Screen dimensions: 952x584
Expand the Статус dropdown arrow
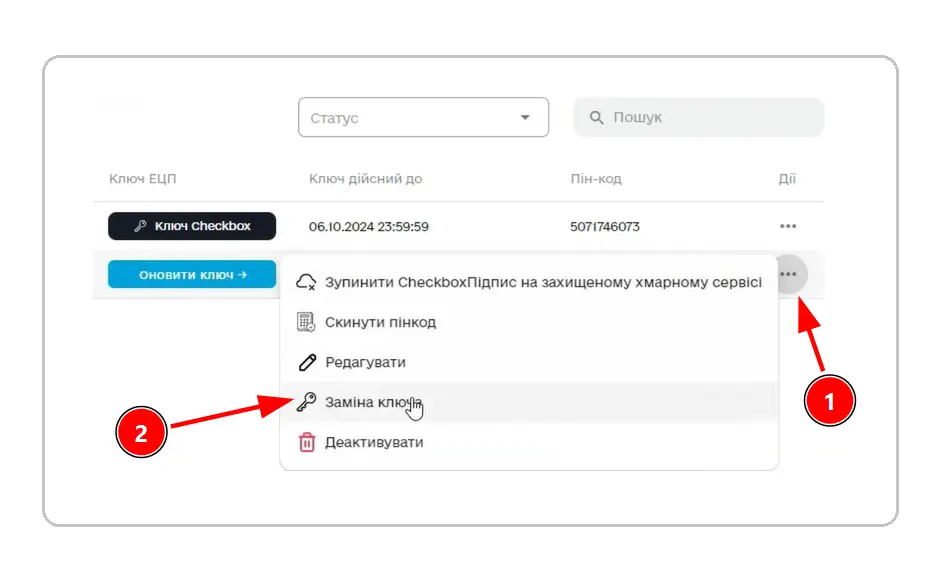[525, 118]
